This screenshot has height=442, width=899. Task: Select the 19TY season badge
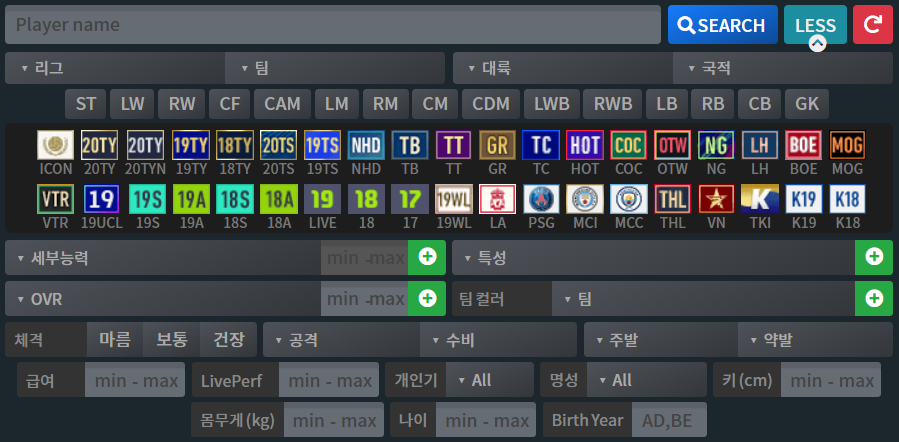[x=191, y=145]
